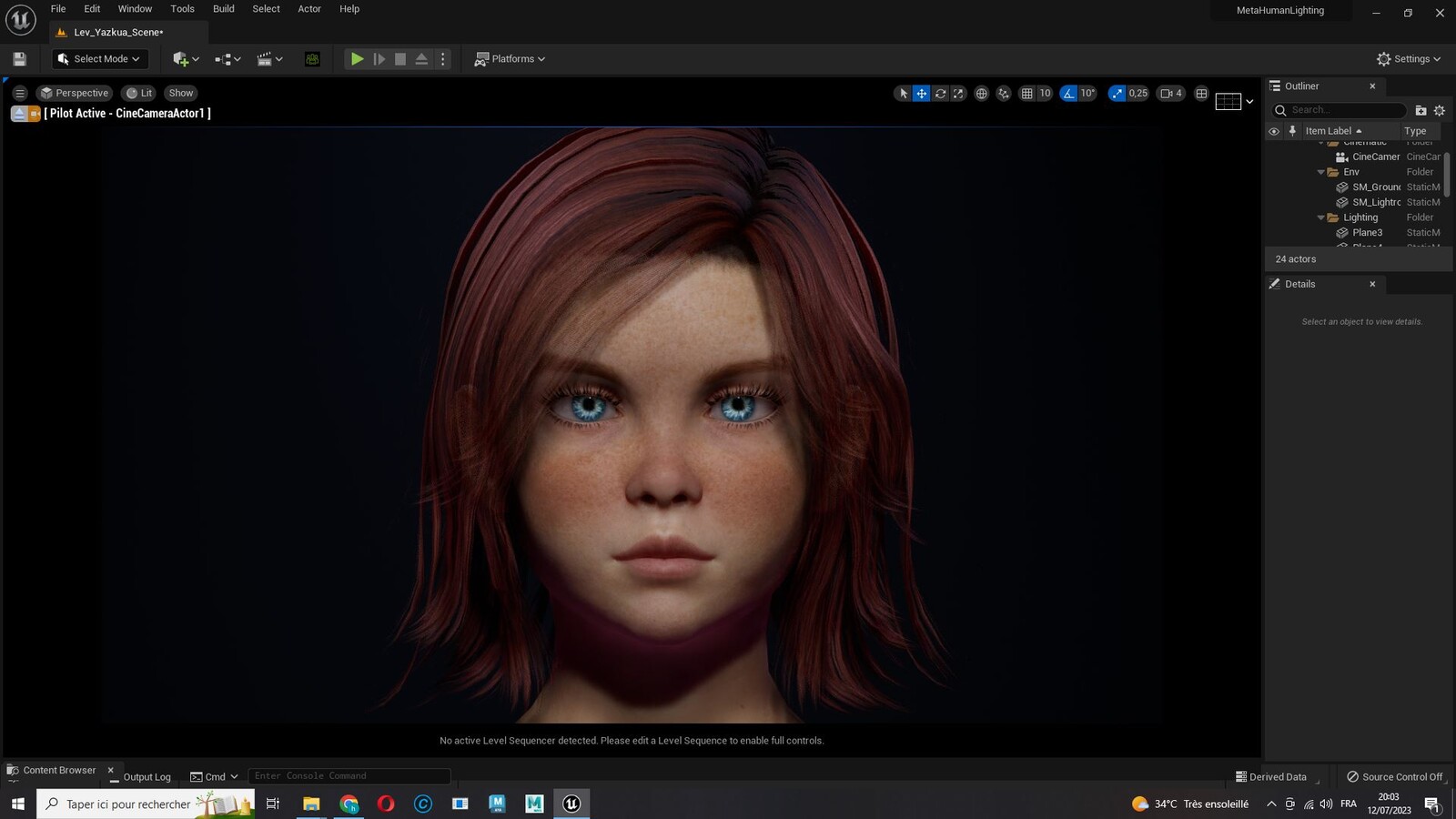This screenshot has height=819, width=1456.
Task: Activate the rotate tool
Action: pos(940,93)
